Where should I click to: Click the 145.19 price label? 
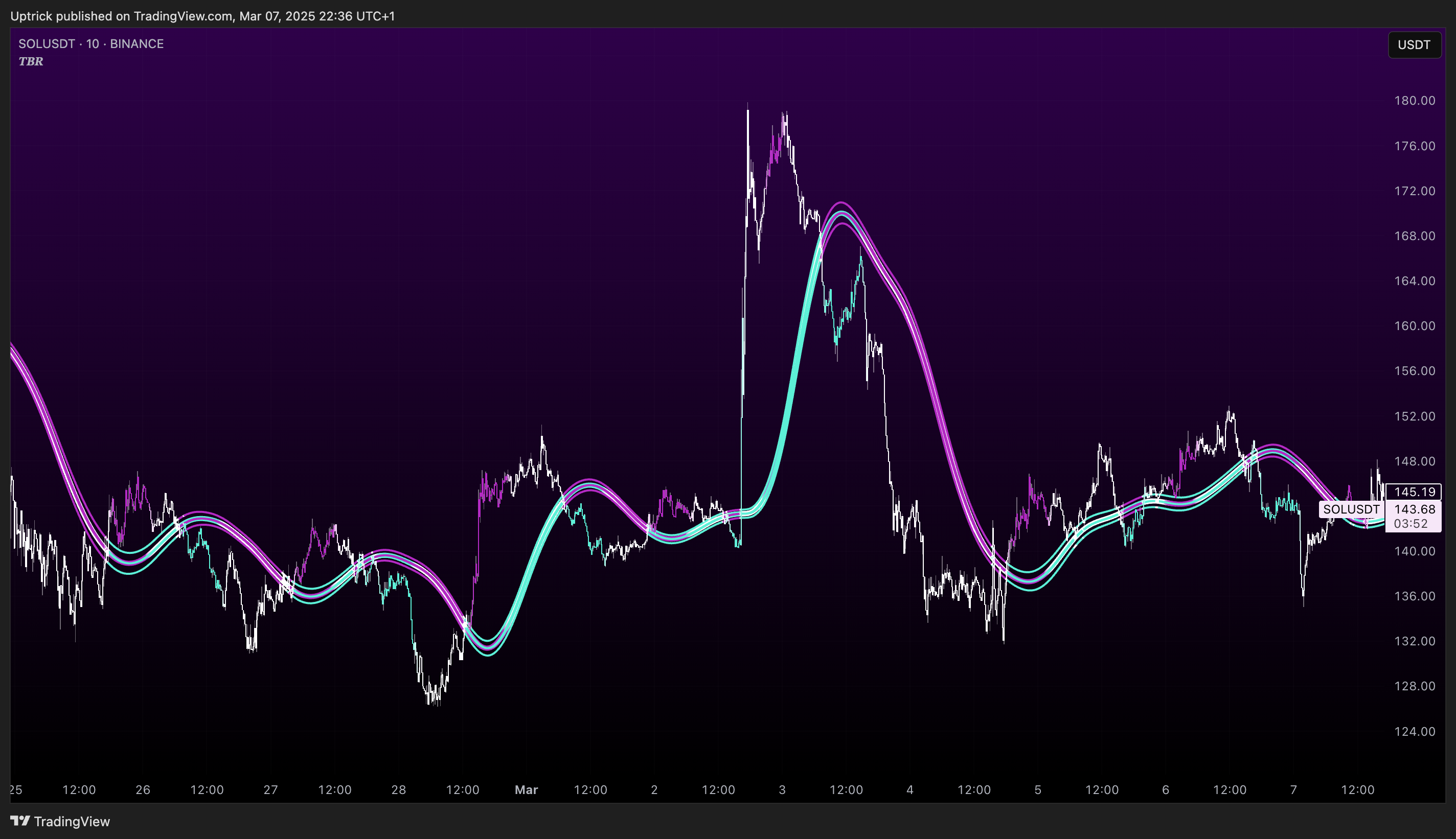[1414, 492]
